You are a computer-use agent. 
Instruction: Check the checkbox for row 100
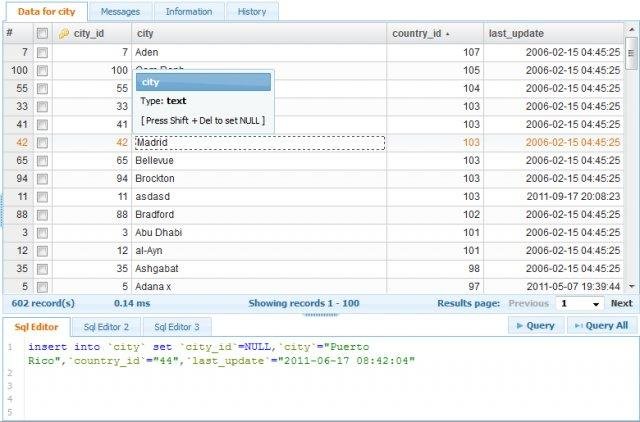(42, 71)
